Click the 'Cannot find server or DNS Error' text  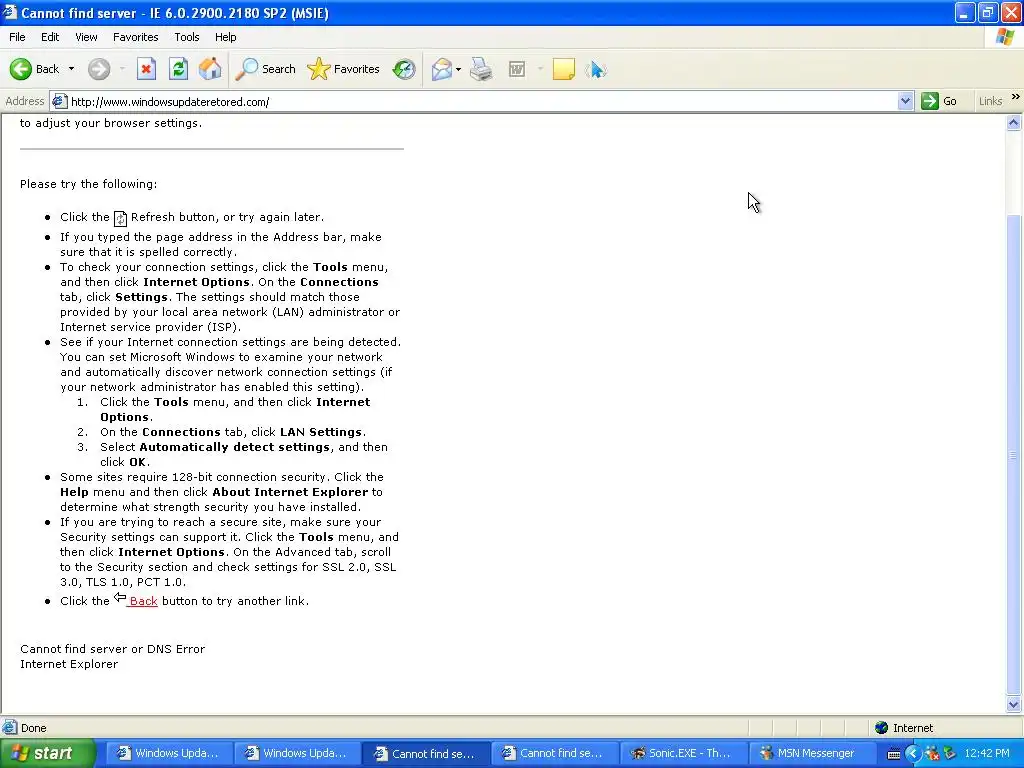(112, 649)
